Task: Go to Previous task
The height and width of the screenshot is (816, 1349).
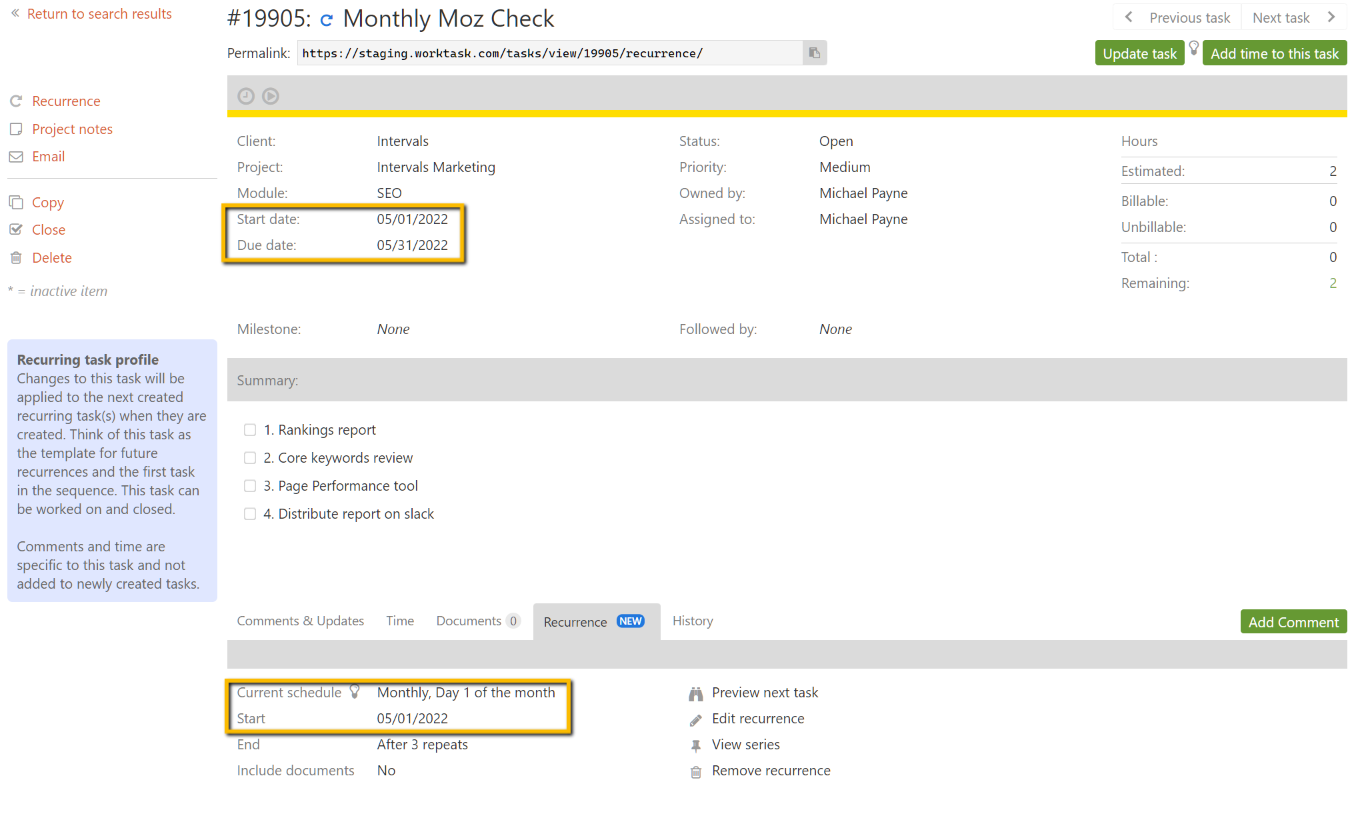Action: [x=1177, y=18]
